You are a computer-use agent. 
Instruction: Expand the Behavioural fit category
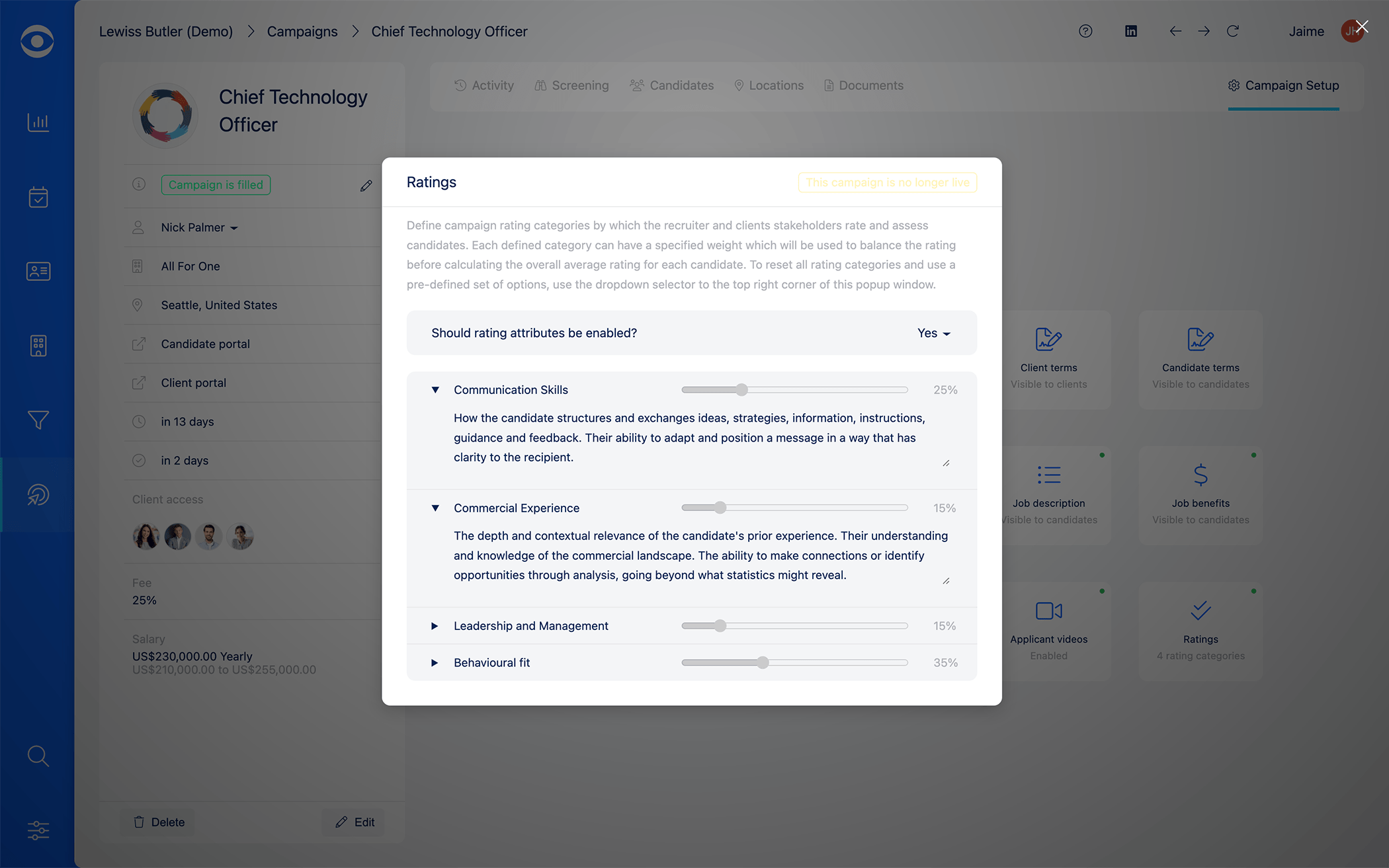point(435,663)
